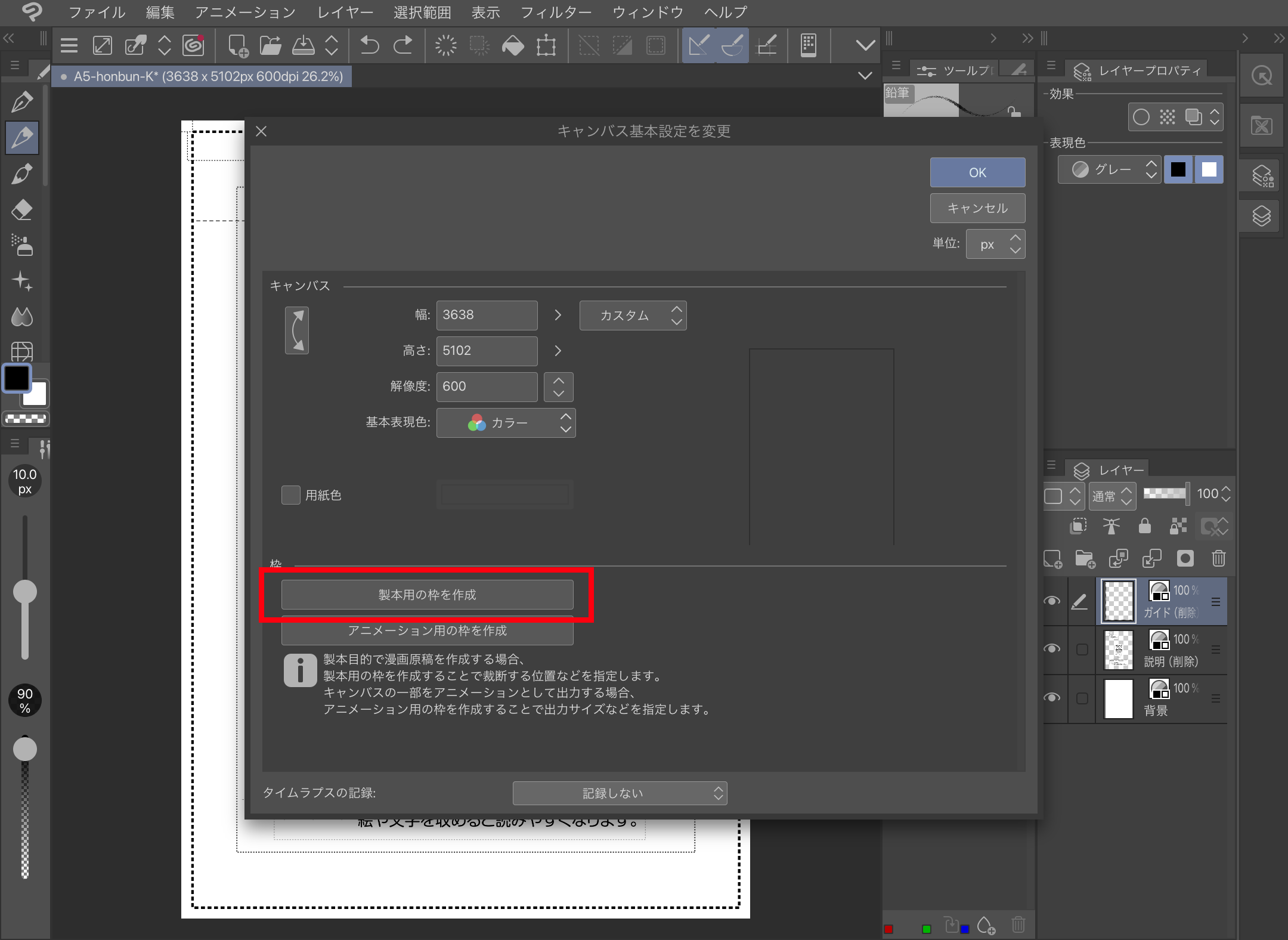Close the キャンバス基本設定を変更 dialog
Image resolution: width=1288 pixels, height=940 pixels.
261,131
